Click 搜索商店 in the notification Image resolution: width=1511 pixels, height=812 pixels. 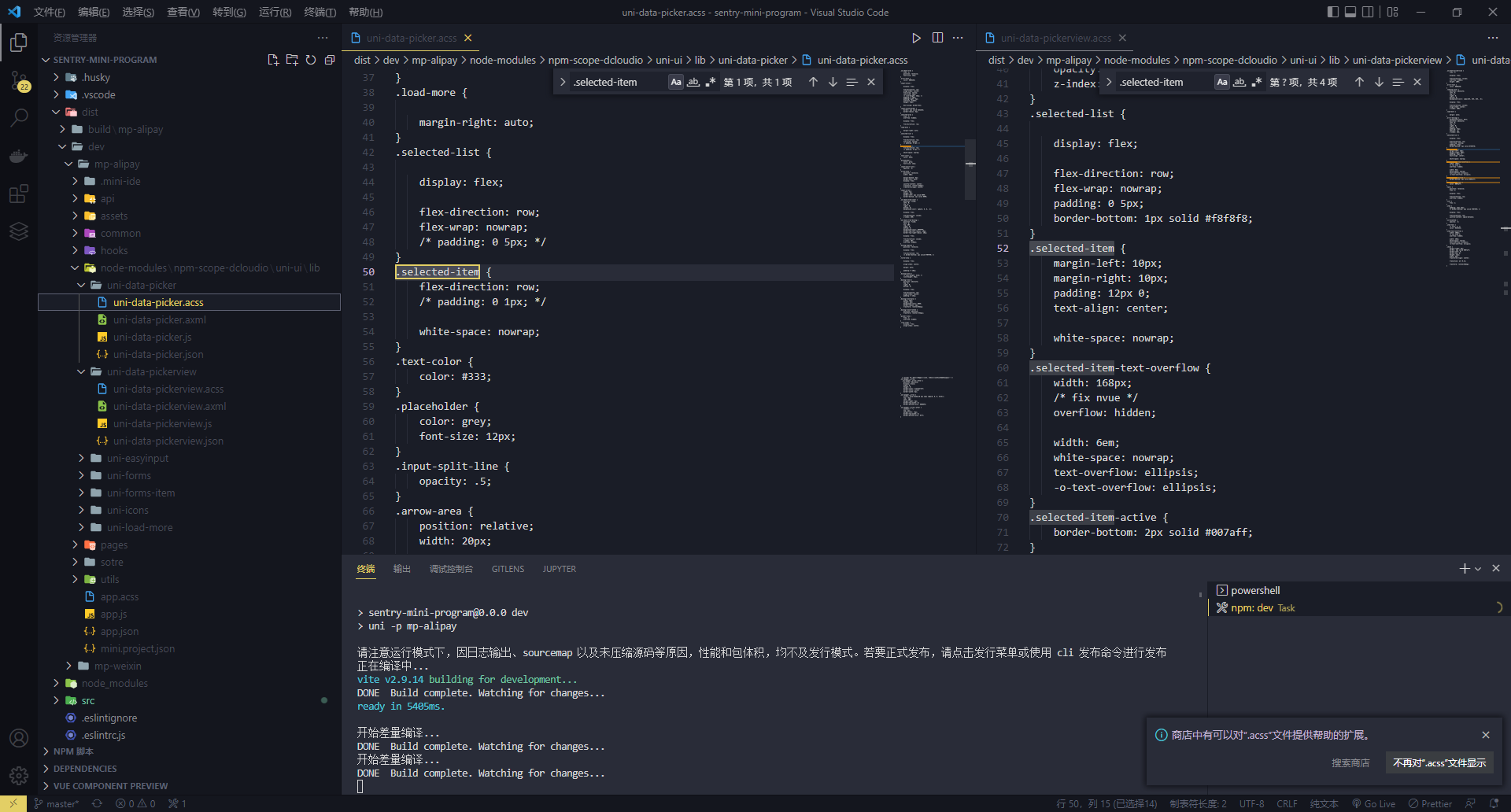[1350, 762]
